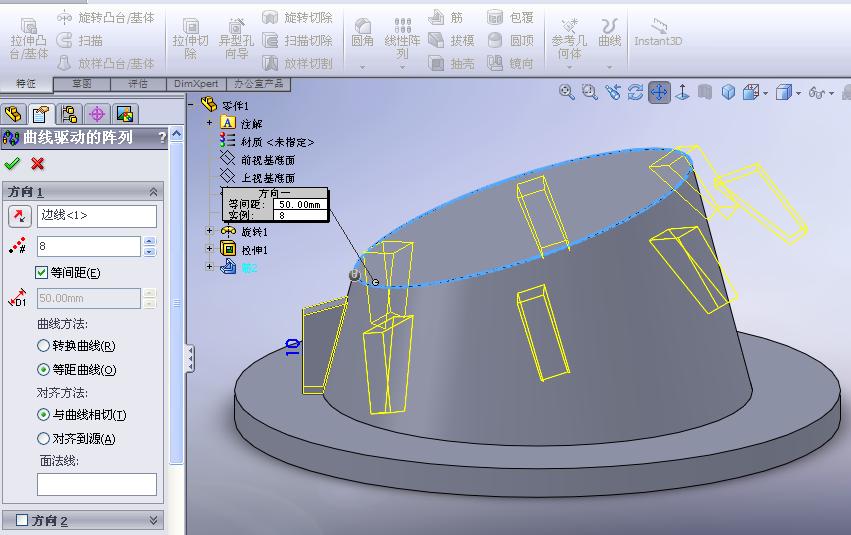Click the Zoom to Area view icon
This screenshot has width=851, height=535.
(x=589, y=92)
